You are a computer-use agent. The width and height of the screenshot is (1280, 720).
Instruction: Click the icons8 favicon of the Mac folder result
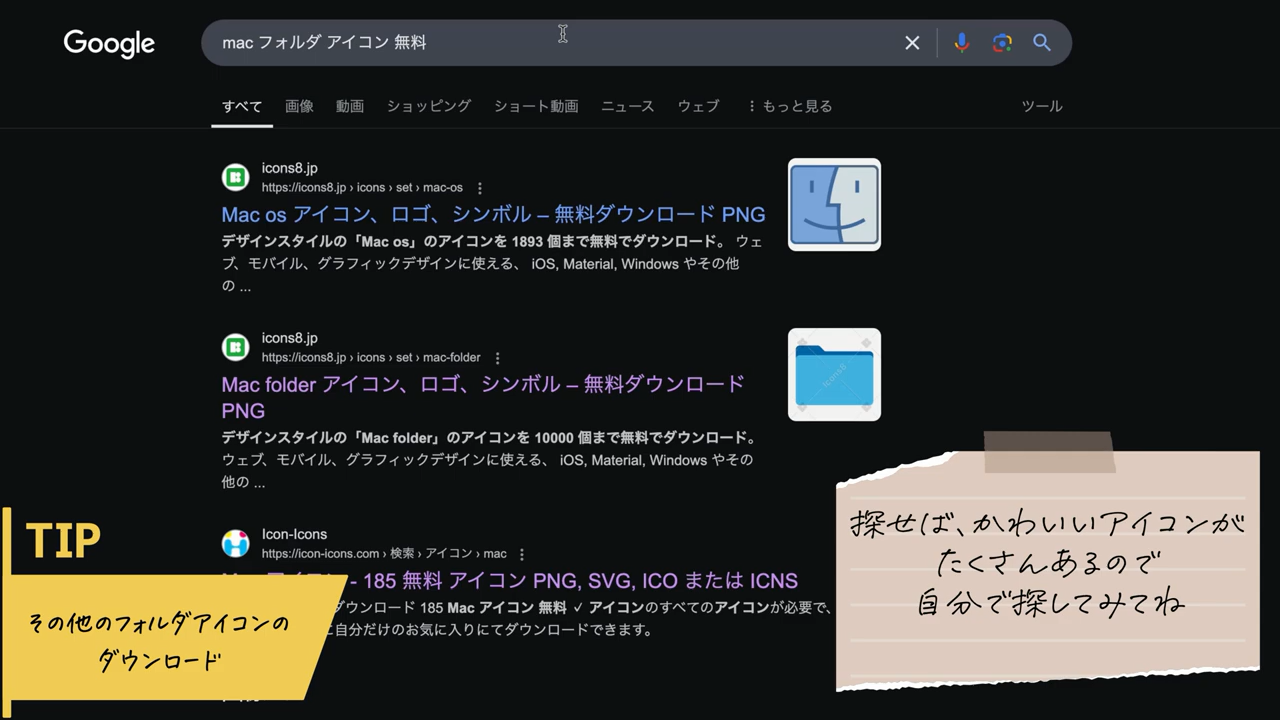click(x=235, y=347)
